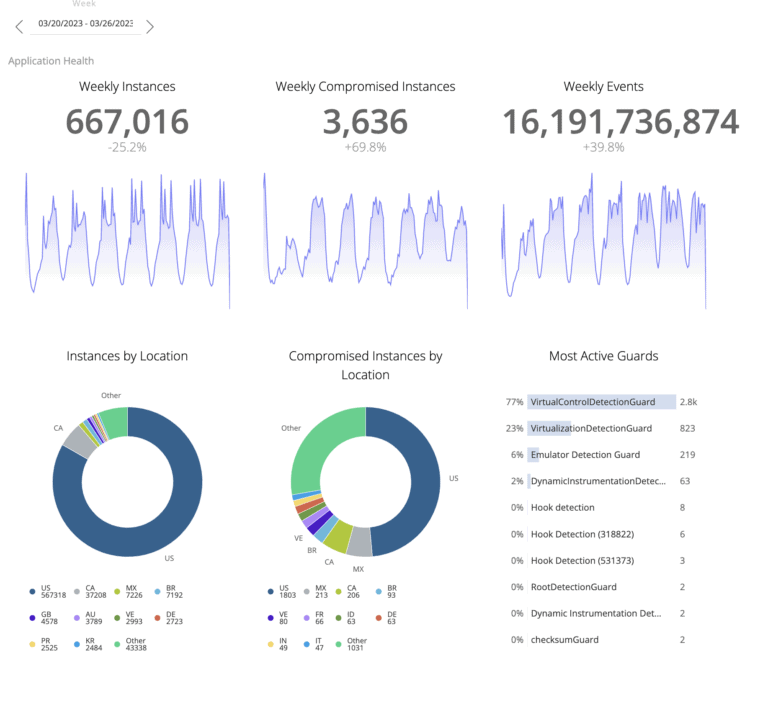Click the +69.8% change label
768x704 pixels.
[x=365, y=147]
